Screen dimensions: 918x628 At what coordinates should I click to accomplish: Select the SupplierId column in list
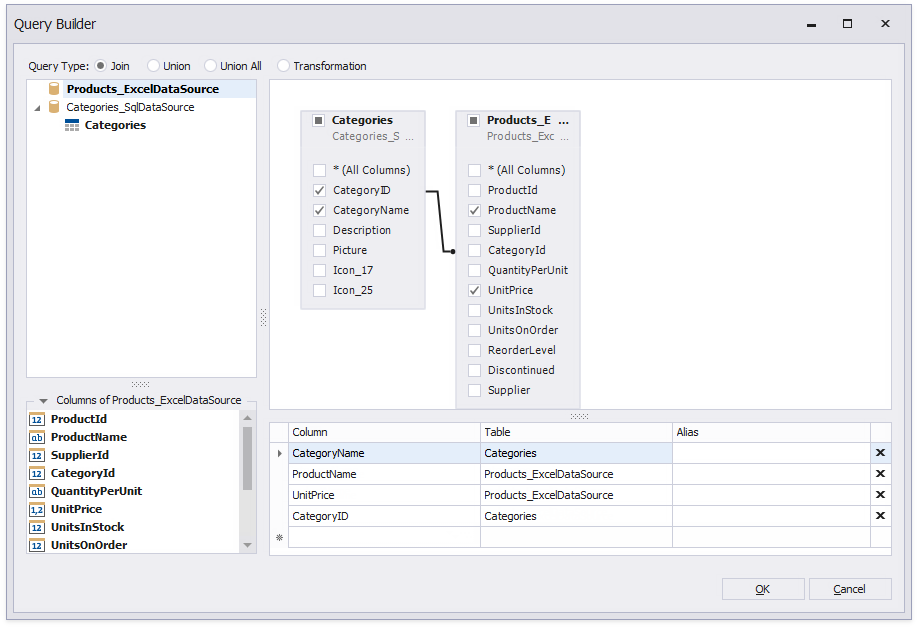click(80, 456)
